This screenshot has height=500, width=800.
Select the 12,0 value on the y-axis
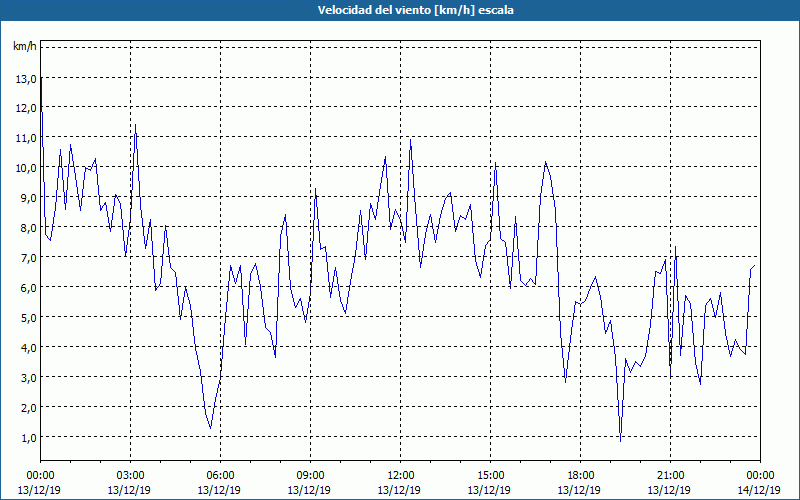point(26,108)
